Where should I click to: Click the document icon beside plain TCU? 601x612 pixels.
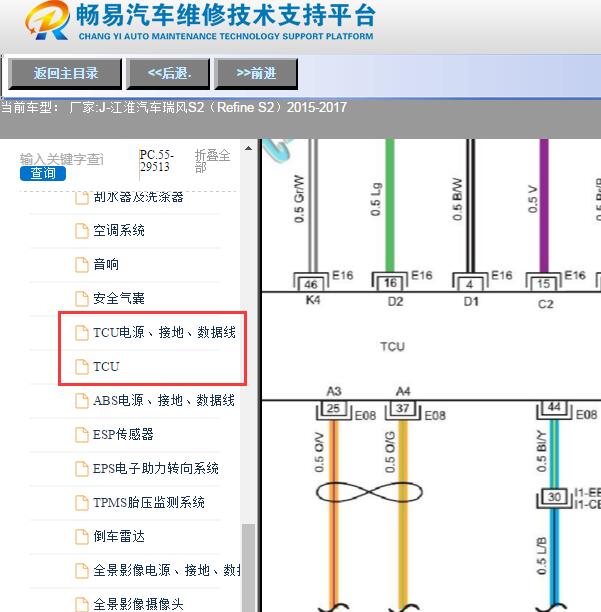click(82, 366)
